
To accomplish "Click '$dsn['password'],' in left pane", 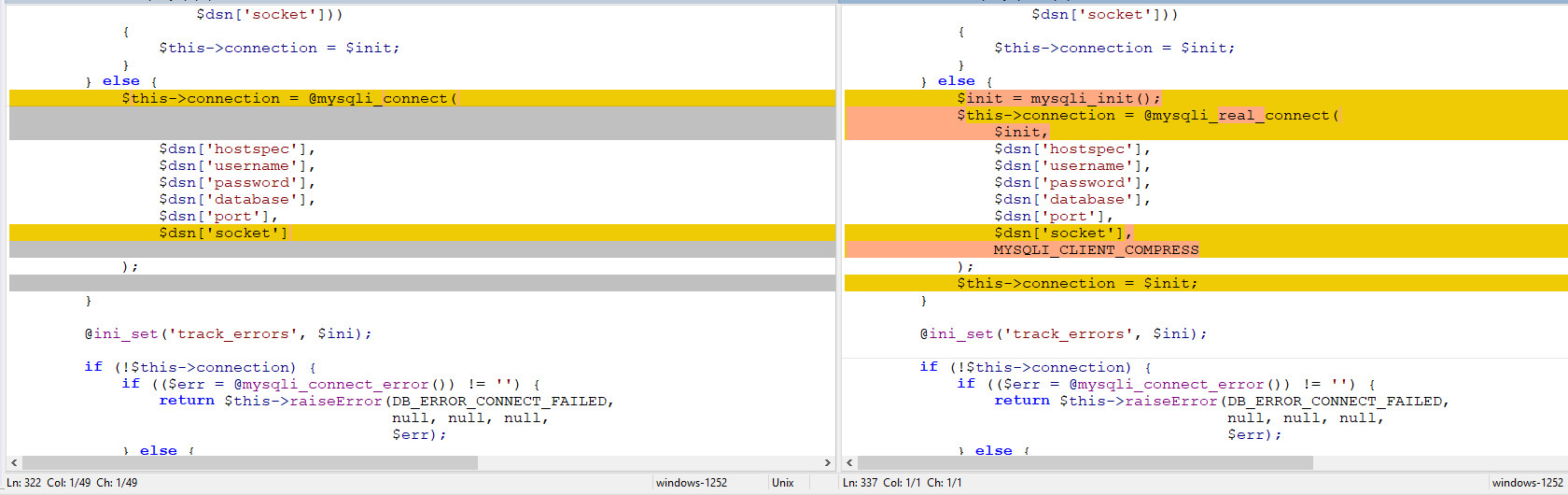I will pyautogui.click(x=237, y=182).
